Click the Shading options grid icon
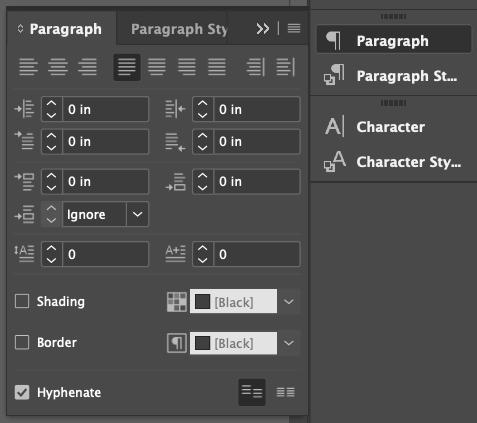Viewport: 477px width, 423px height. (177, 302)
